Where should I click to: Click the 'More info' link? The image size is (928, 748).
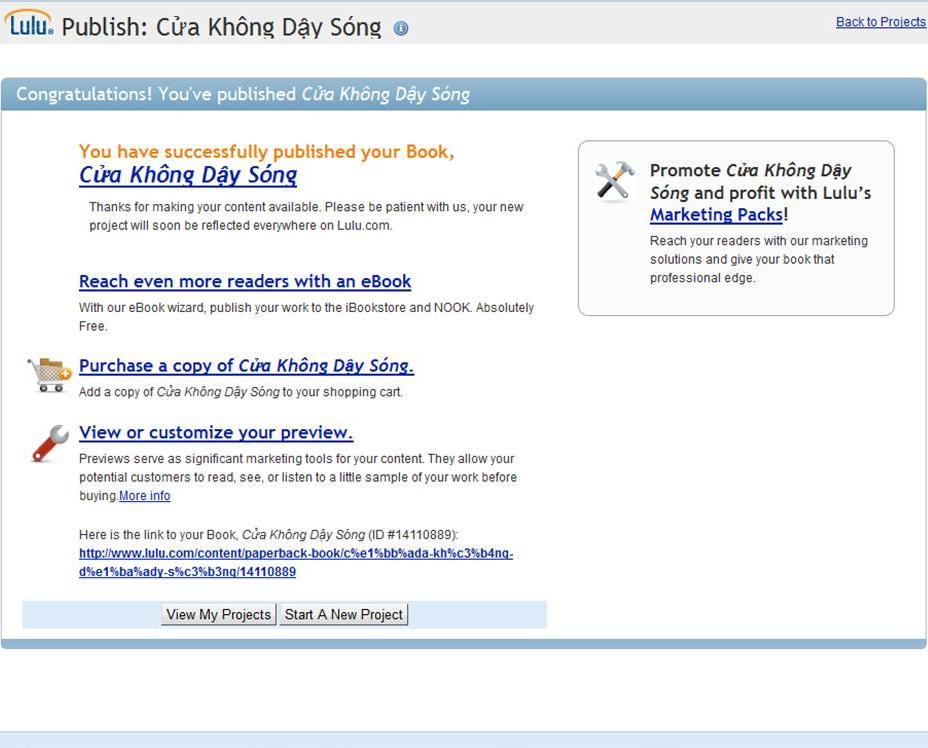(144, 496)
